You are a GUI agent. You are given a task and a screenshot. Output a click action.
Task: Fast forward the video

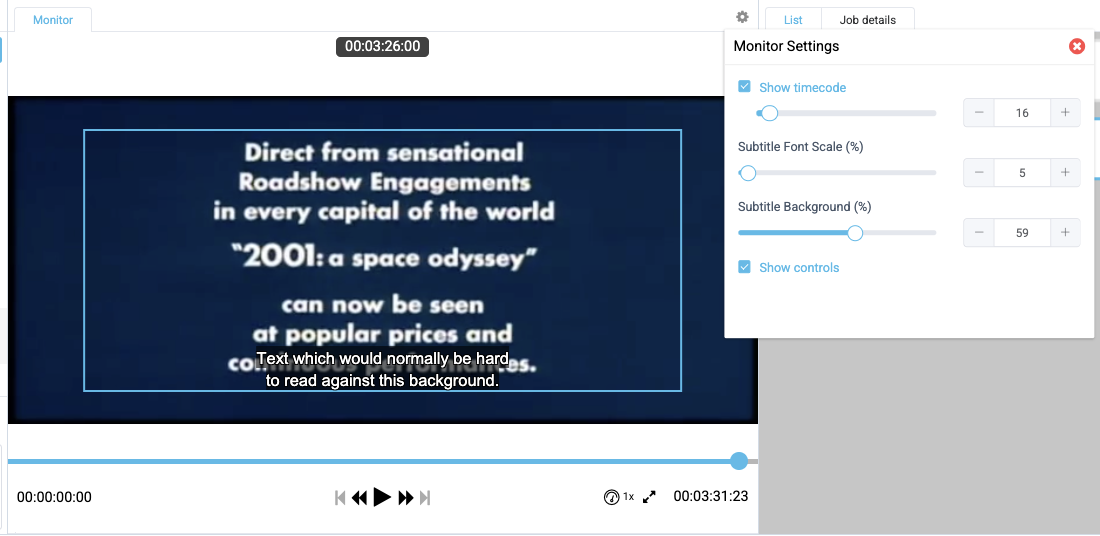point(405,497)
